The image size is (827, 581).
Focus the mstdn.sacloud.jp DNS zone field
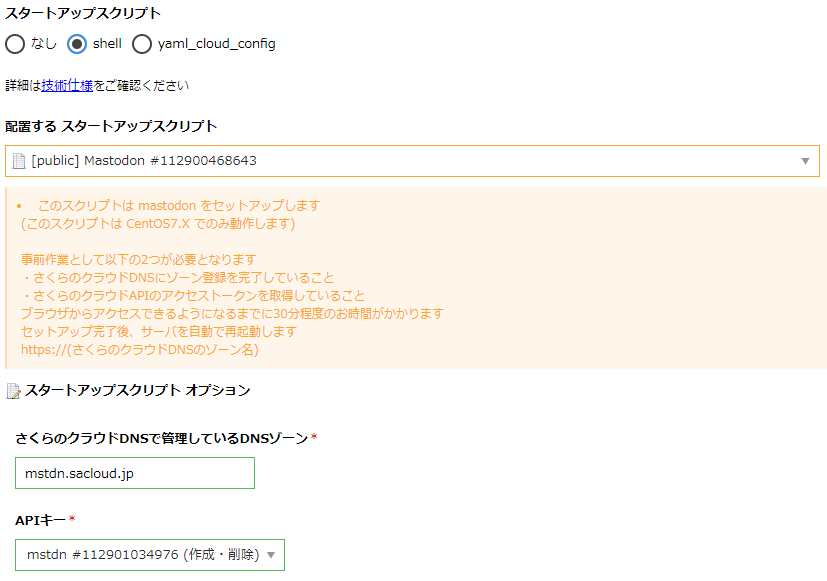pyautogui.click(x=135, y=473)
